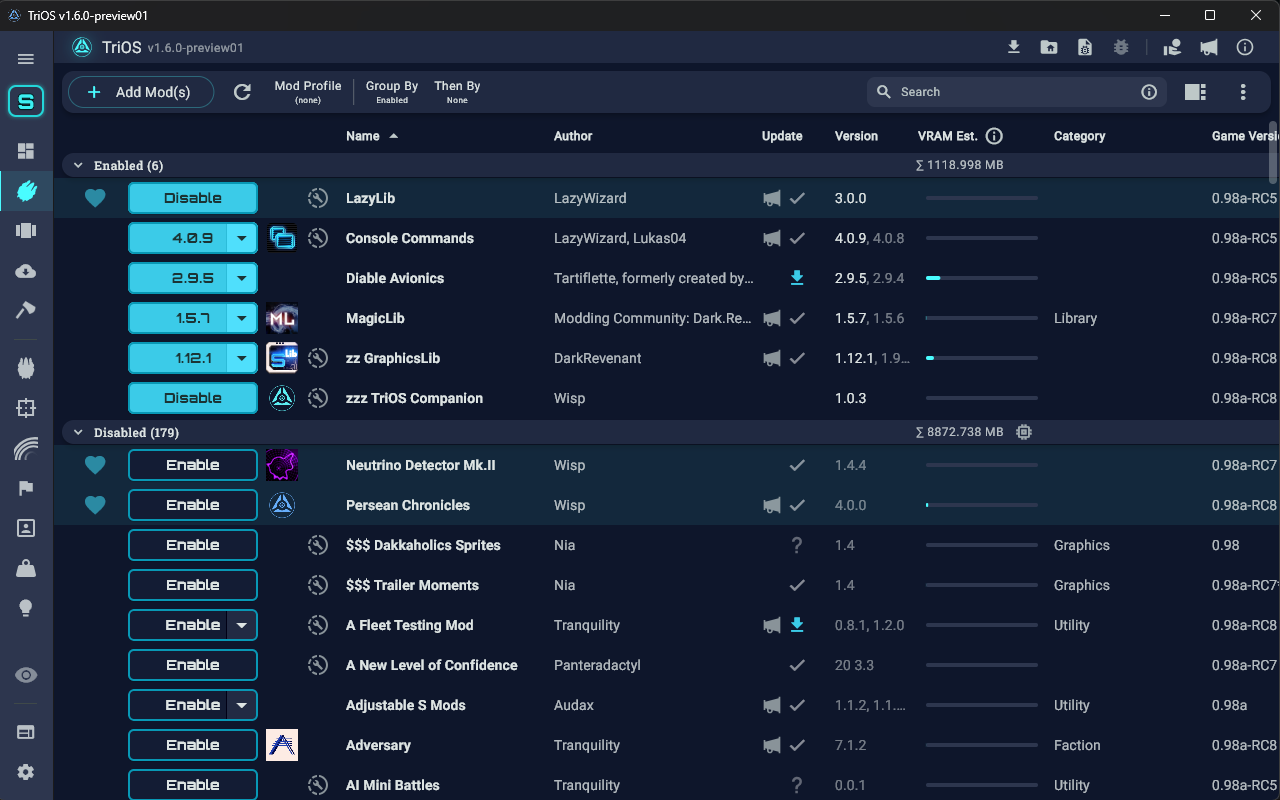
Task: Sort by the Name column header
Action: click(x=363, y=136)
